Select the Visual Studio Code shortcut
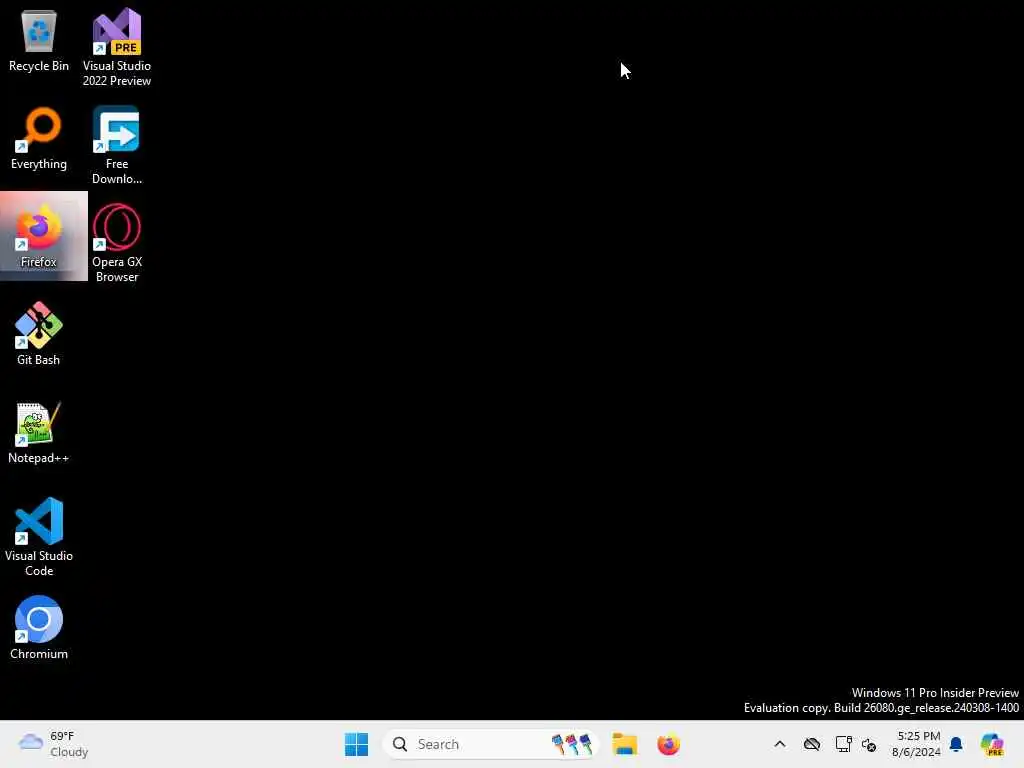Screen dimensions: 1024x768 tap(39, 537)
